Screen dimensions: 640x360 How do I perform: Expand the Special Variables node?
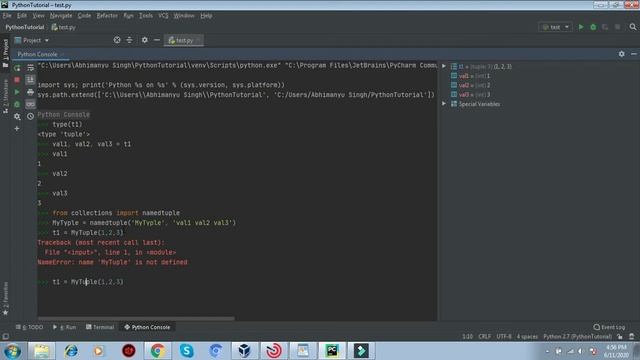(x=444, y=104)
